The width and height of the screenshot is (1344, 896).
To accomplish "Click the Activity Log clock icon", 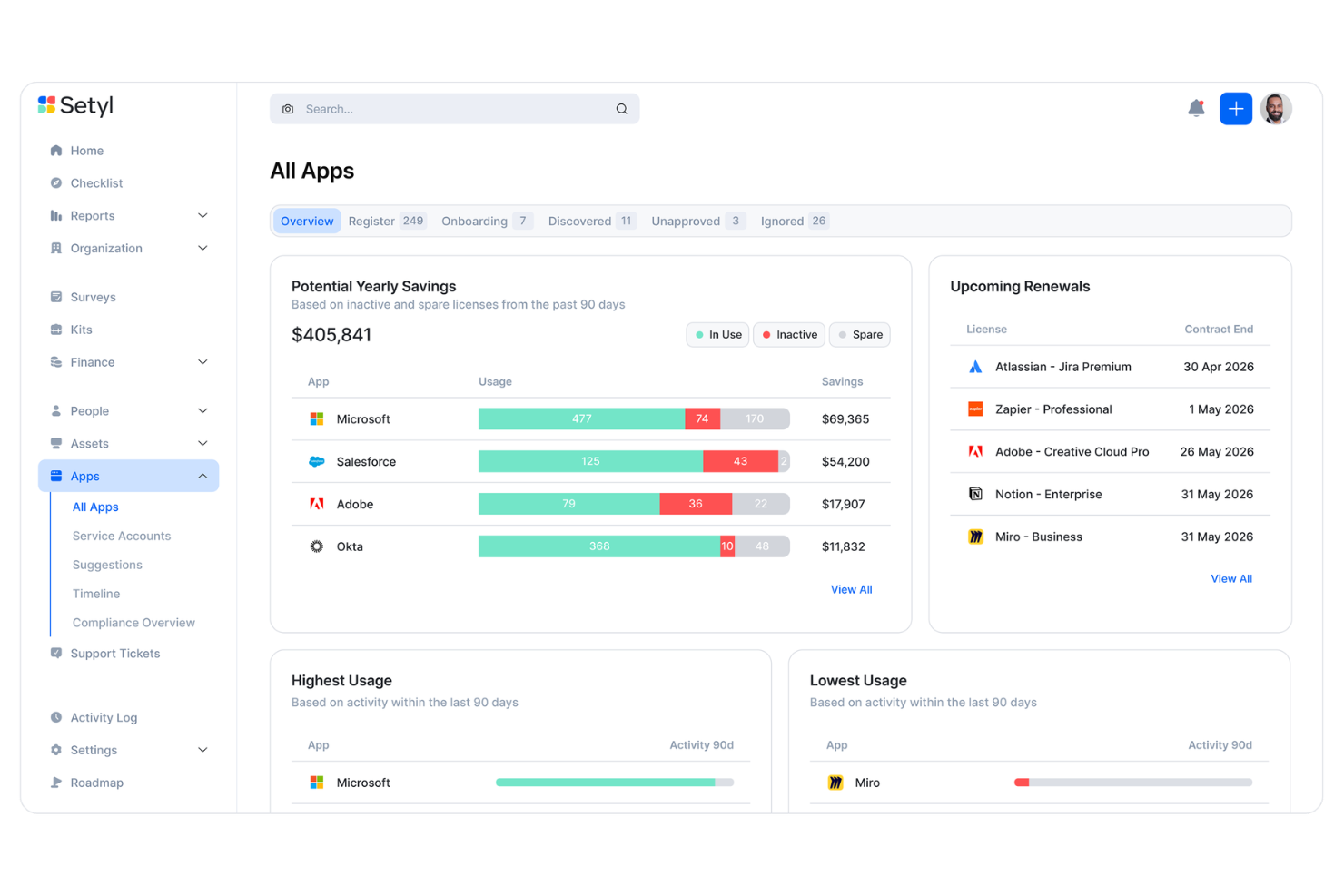I will point(56,718).
